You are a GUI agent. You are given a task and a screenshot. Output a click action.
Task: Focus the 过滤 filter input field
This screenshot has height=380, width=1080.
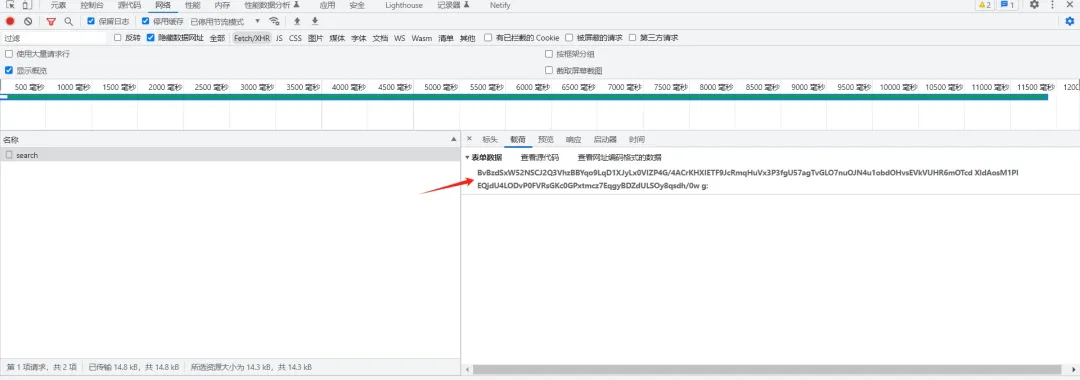[54, 38]
